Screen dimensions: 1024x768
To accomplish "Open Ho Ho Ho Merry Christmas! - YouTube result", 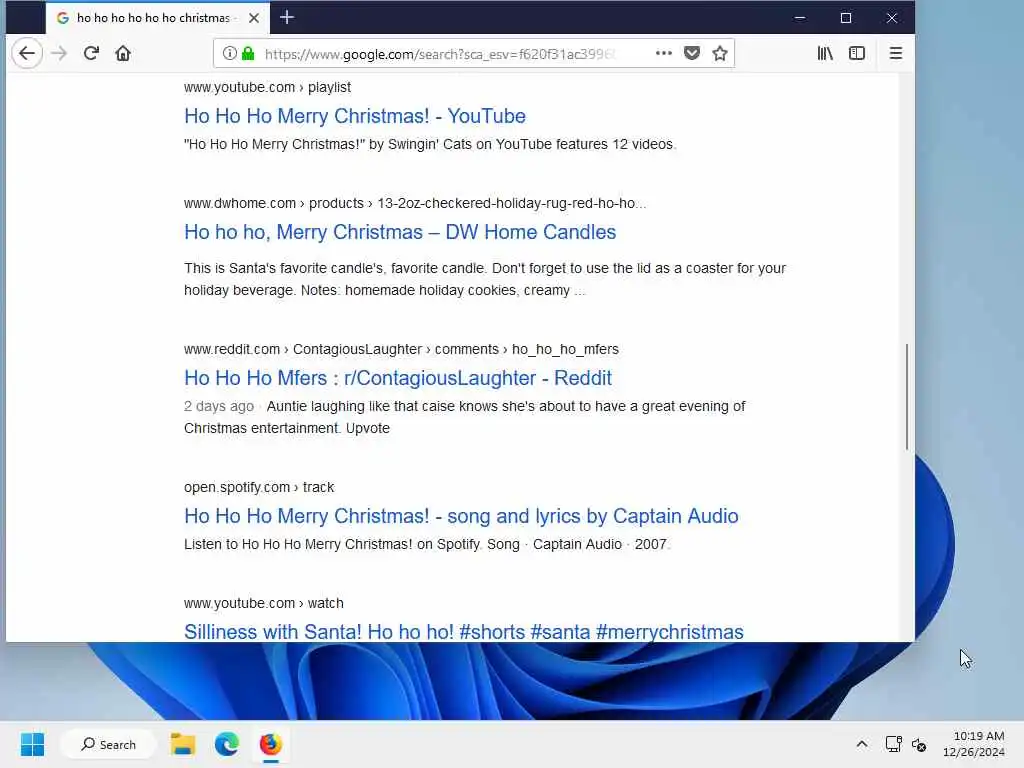I will [x=355, y=116].
